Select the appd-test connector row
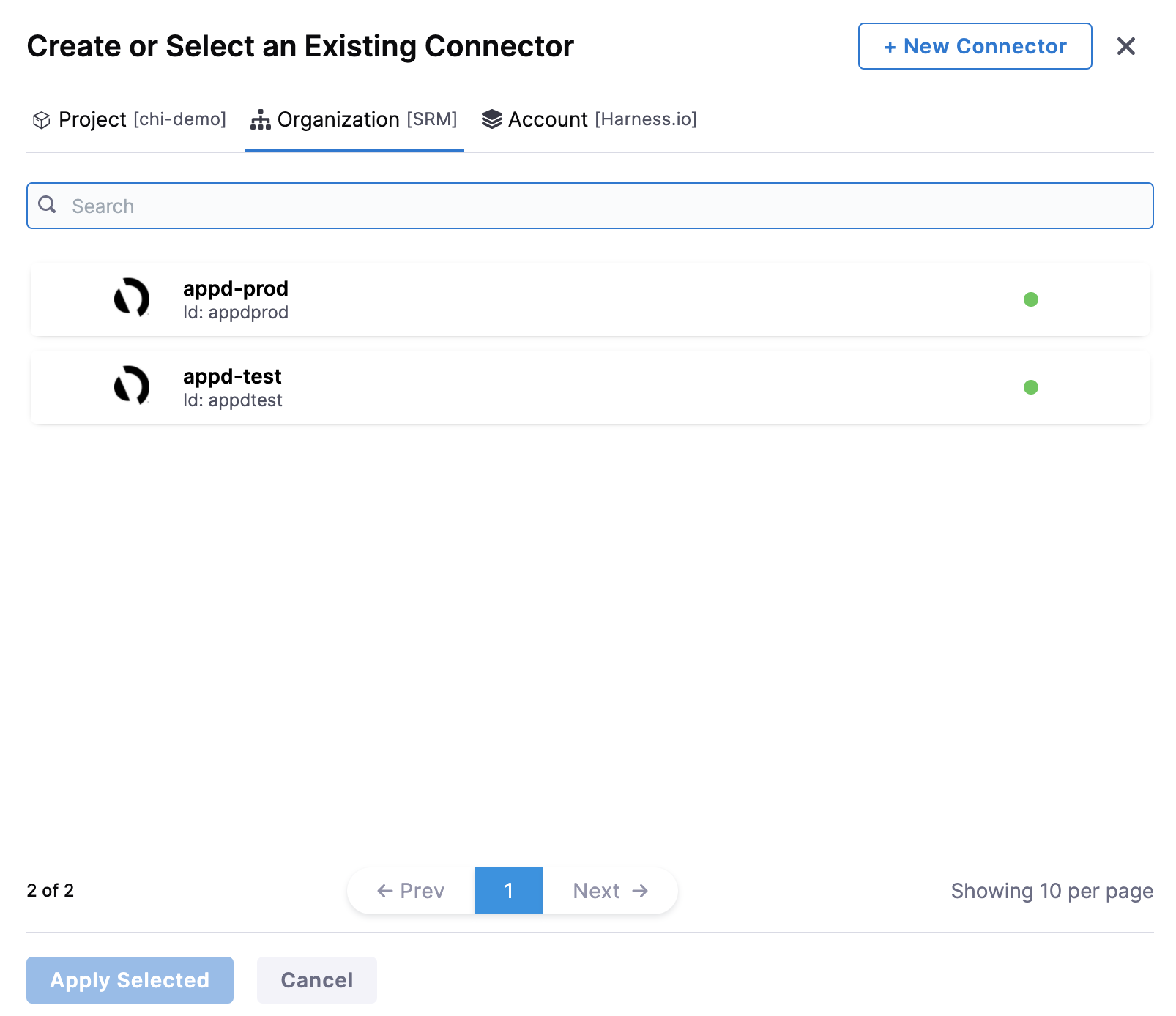 (x=590, y=387)
